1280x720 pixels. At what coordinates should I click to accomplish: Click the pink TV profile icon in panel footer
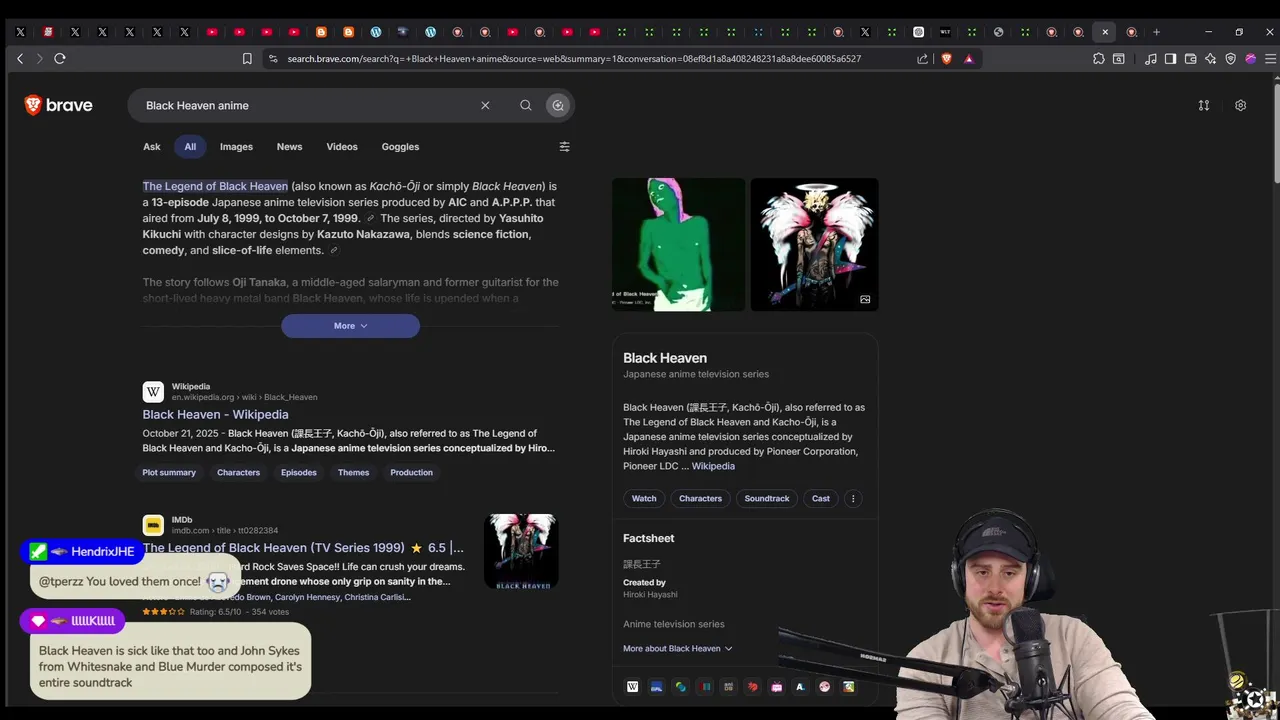tap(776, 687)
